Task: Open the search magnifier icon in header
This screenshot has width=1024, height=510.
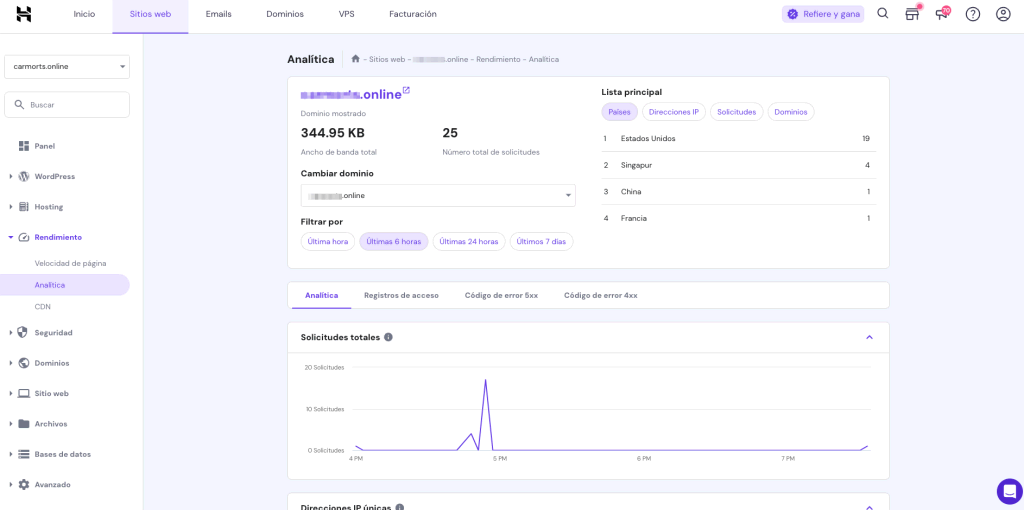Action: 882,14
